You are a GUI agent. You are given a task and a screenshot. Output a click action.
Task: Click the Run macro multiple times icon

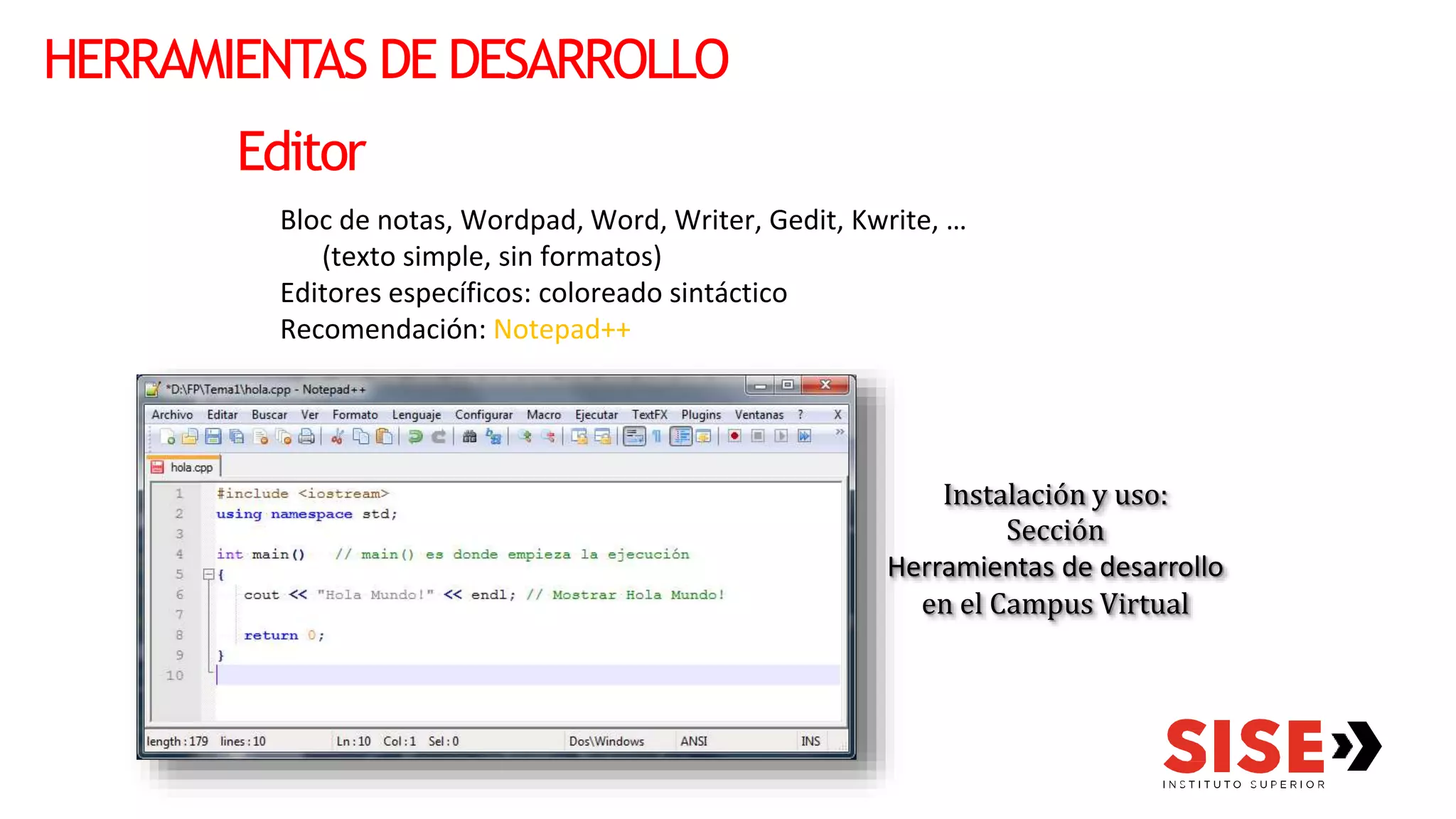click(x=804, y=436)
